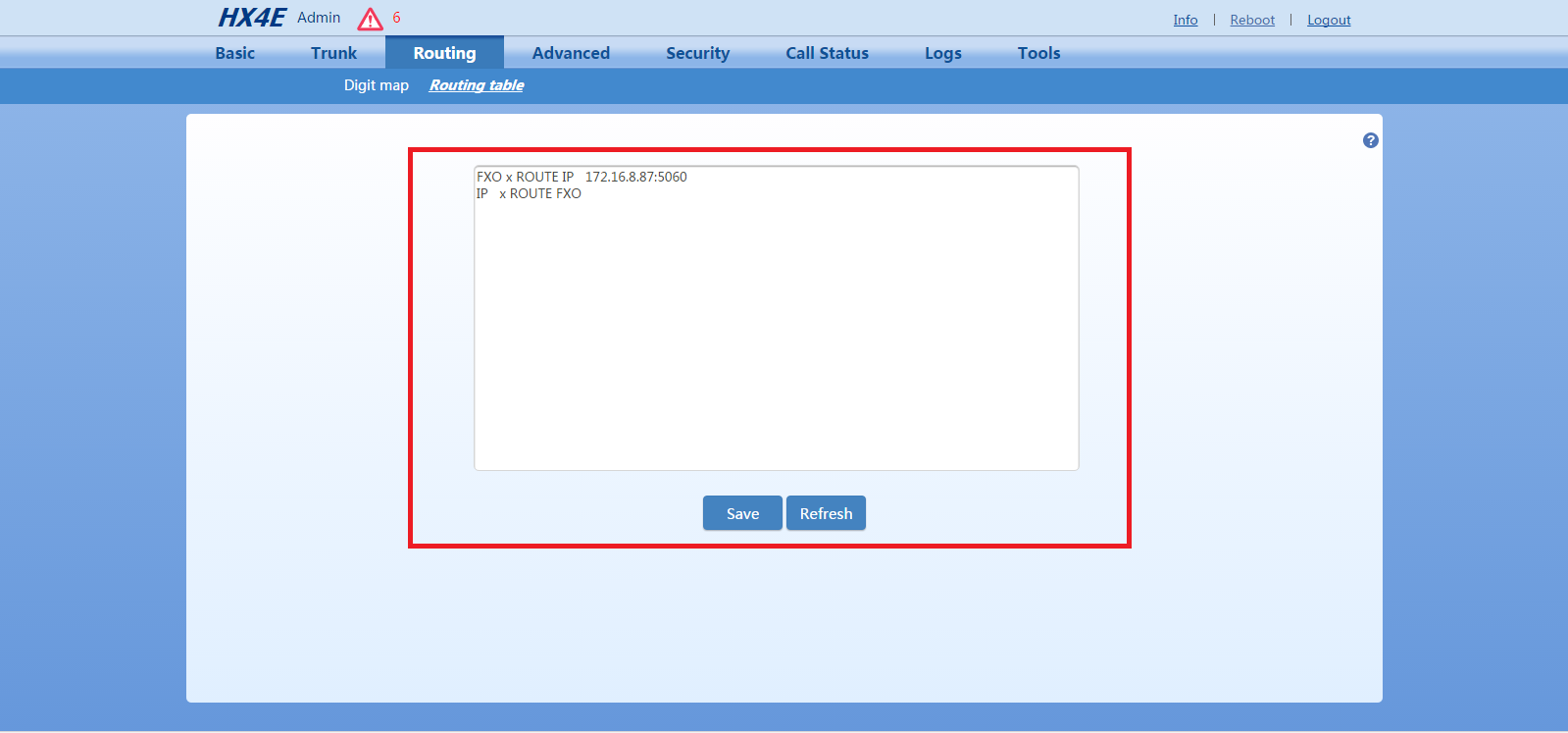The height and width of the screenshot is (733, 1568).
Task: Open the Logs tab
Action: pyautogui.click(x=942, y=53)
